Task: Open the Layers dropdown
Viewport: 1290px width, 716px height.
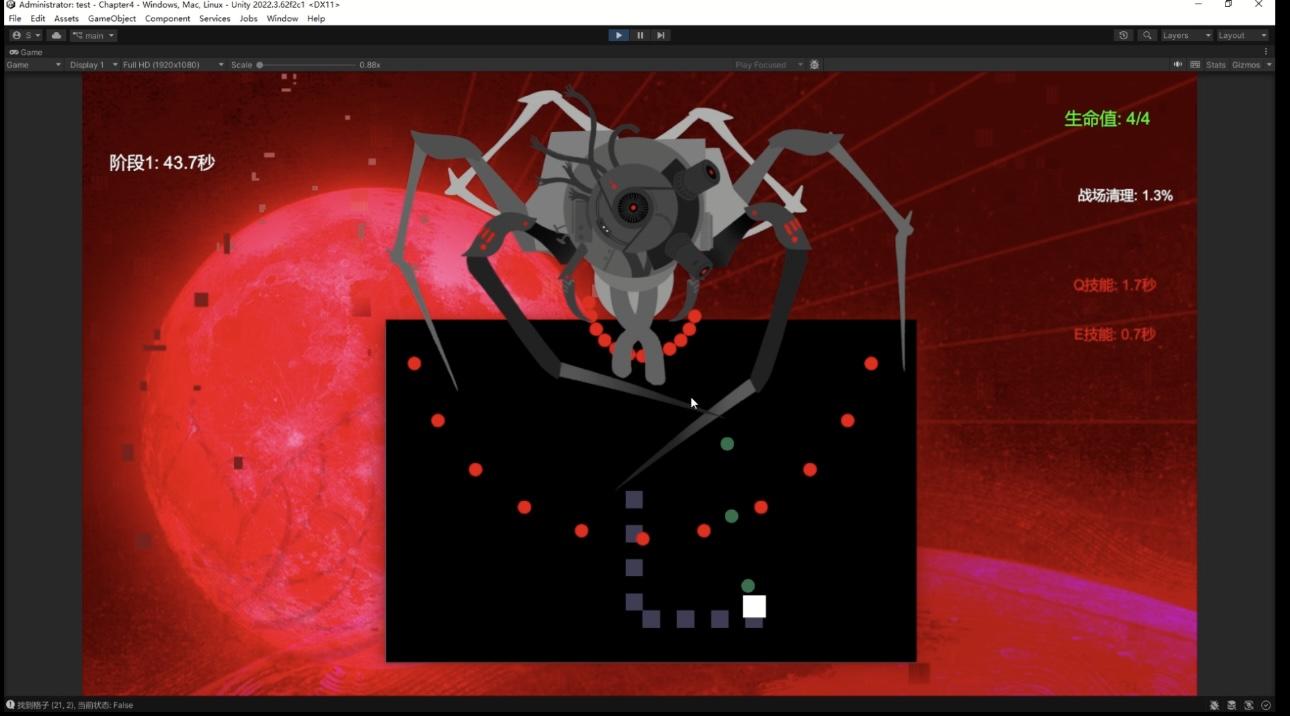Action: click(x=1186, y=35)
